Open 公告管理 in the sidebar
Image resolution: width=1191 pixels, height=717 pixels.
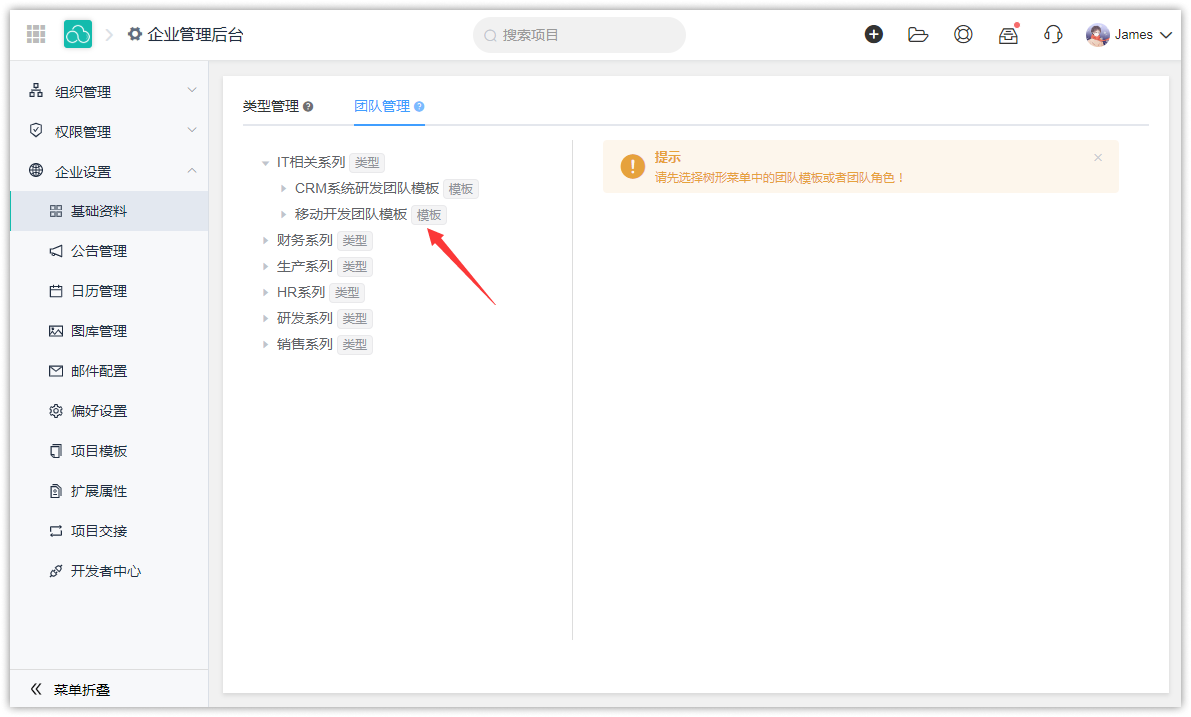point(99,251)
